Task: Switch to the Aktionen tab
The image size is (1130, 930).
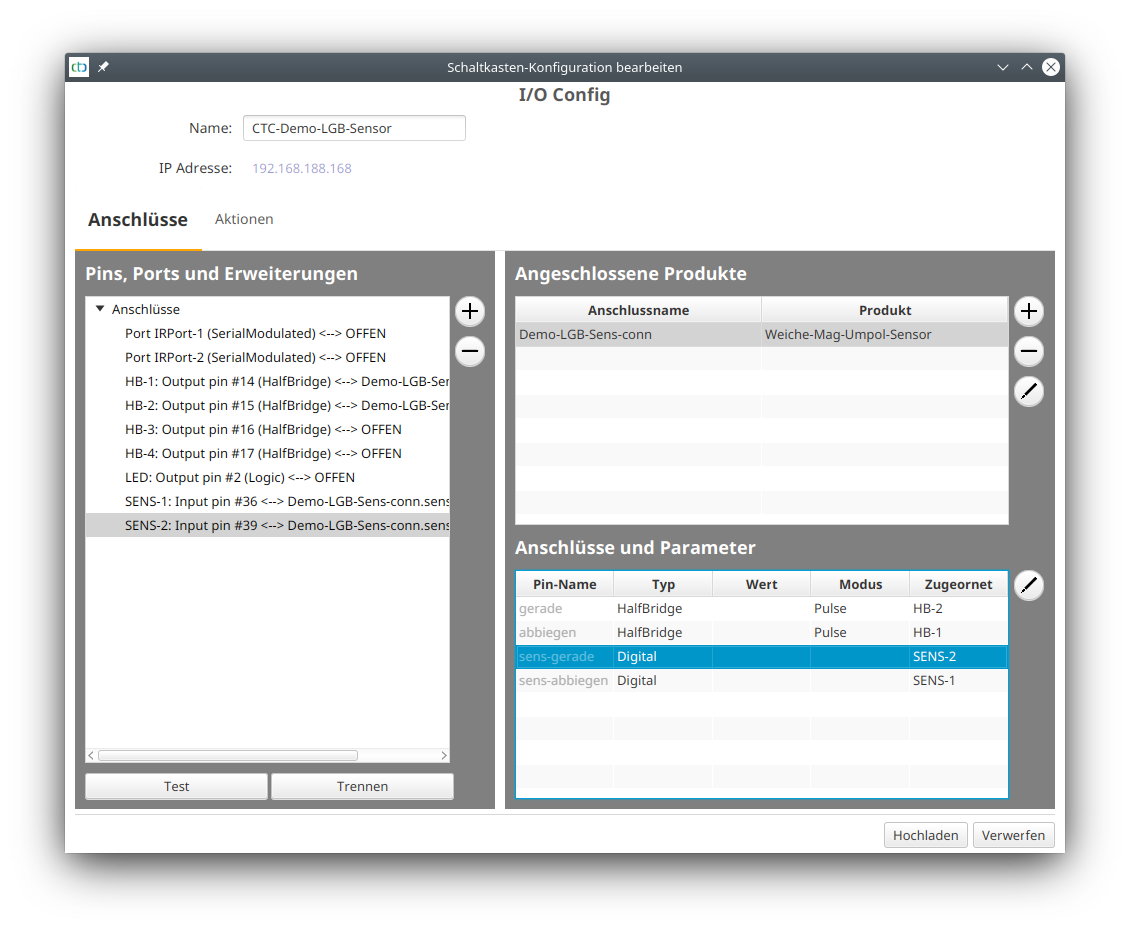Action: (244, 218)
